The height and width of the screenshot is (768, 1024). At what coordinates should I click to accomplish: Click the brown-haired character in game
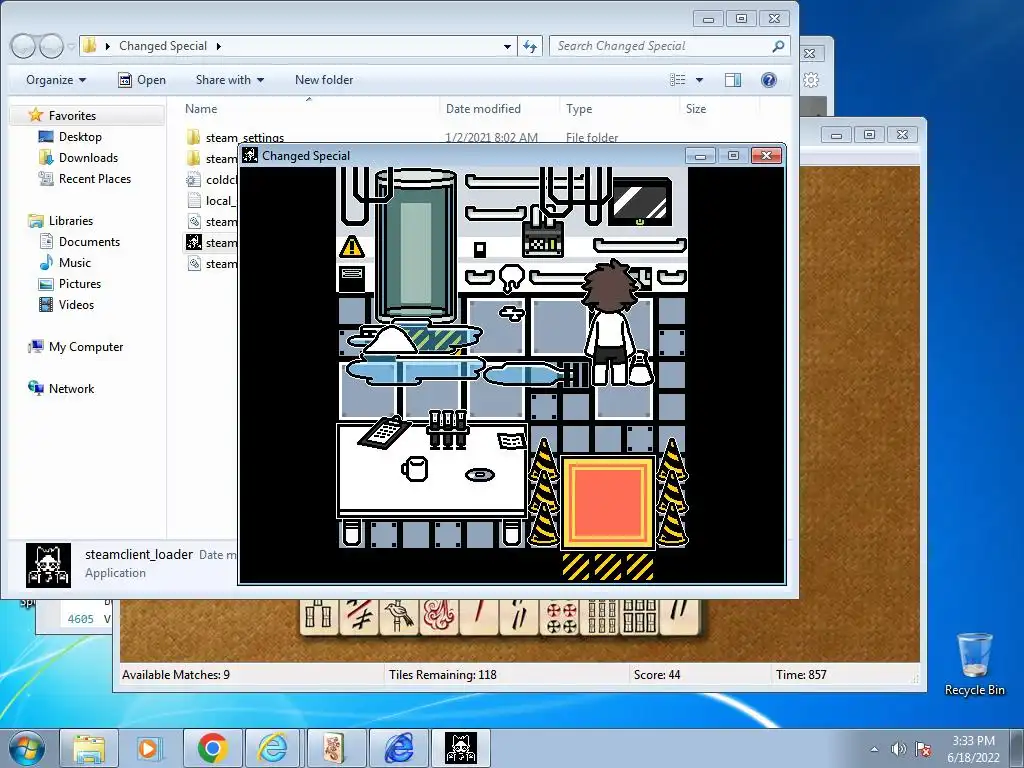tap(611, 321)
